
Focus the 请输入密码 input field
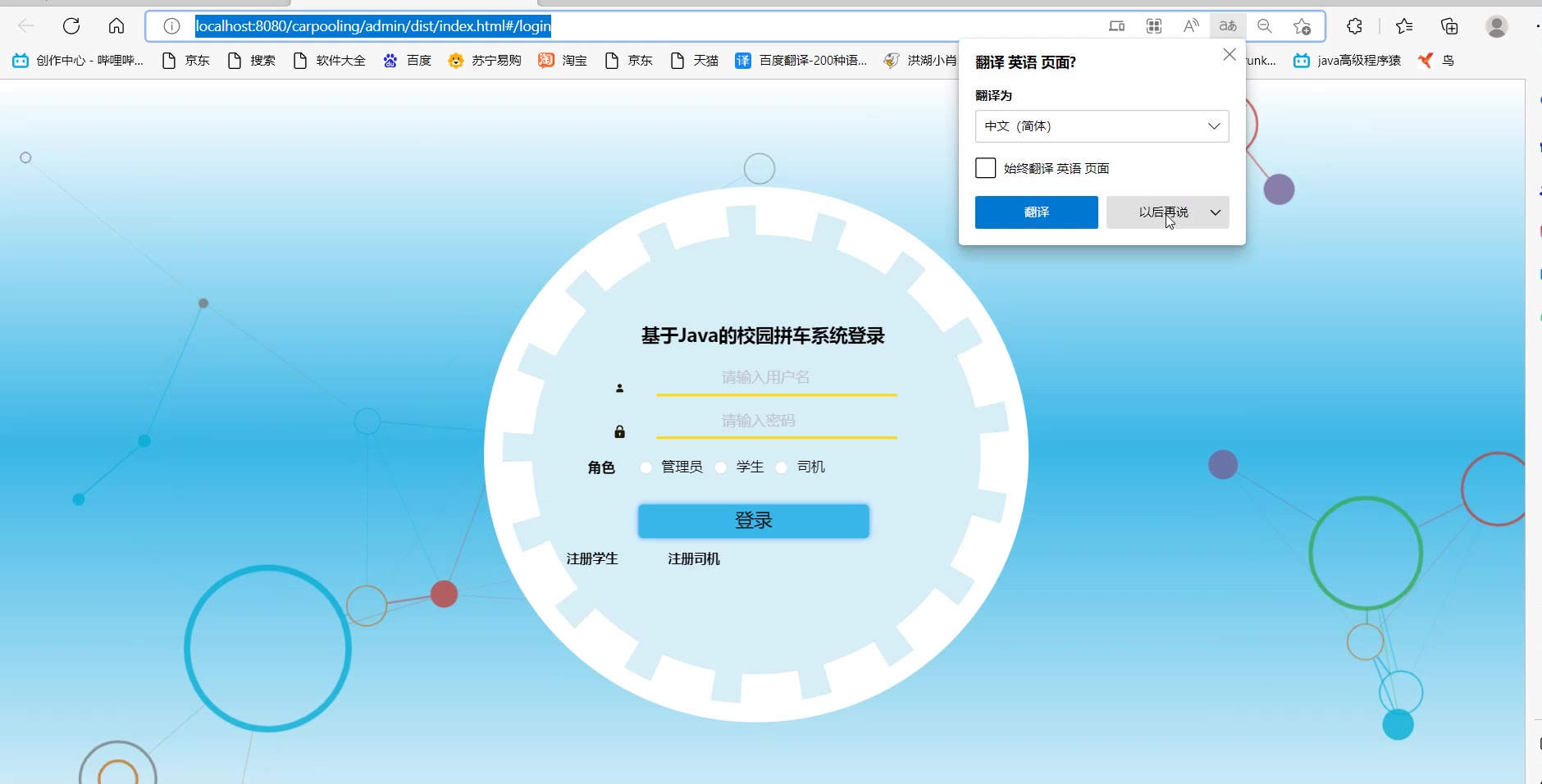click(776, 421)
